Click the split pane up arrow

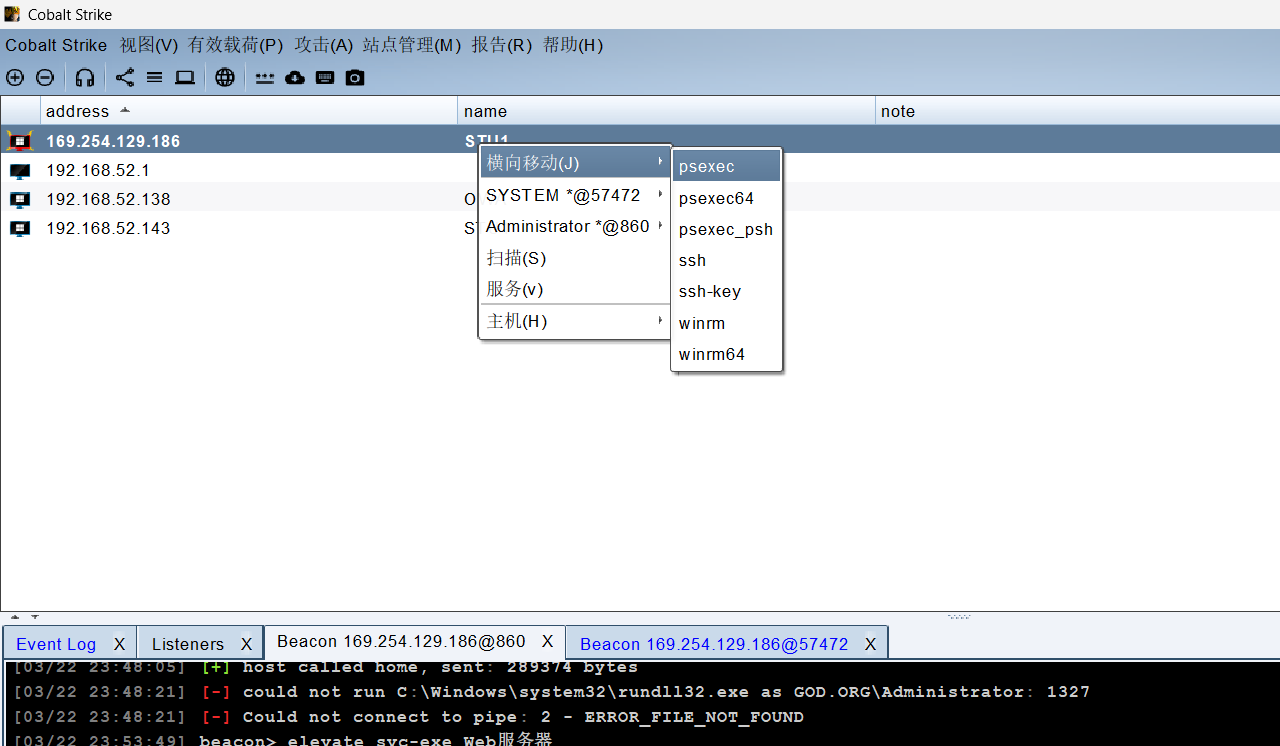click(15, 617)
